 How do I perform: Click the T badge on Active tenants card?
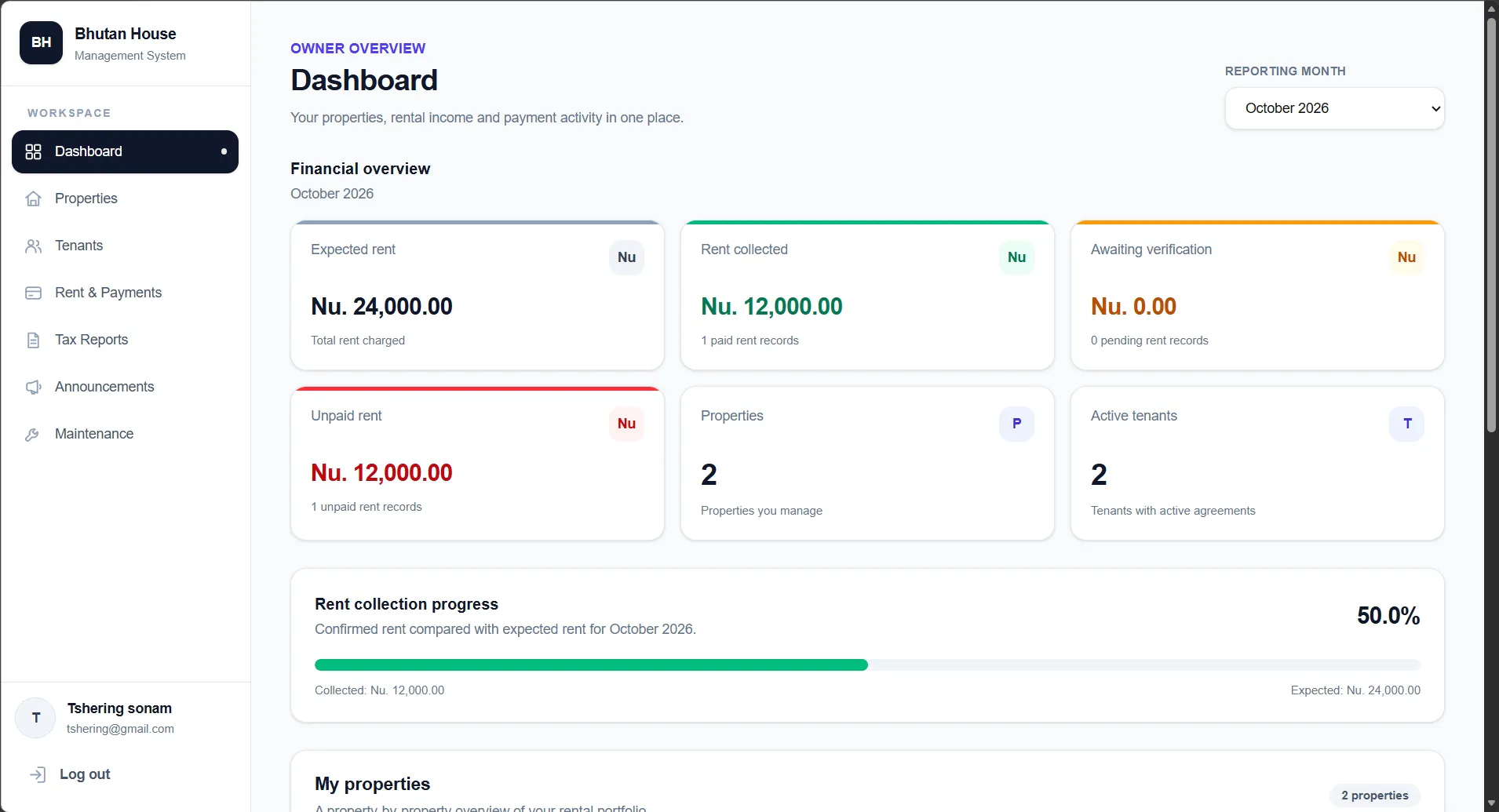click(x=1406, y=424)
